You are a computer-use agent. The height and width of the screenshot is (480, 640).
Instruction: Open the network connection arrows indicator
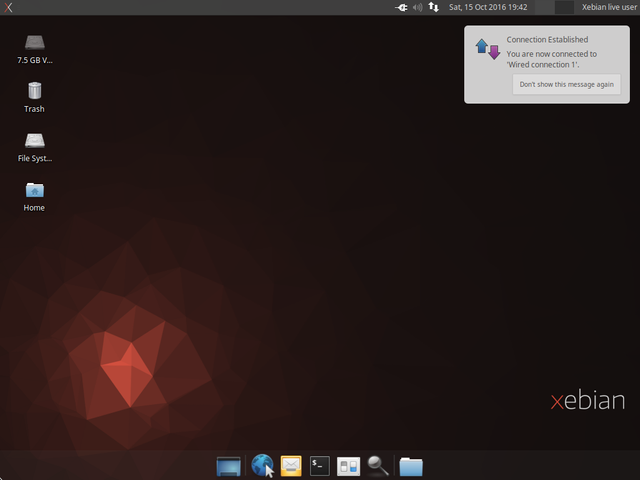[x=433, y=7]
